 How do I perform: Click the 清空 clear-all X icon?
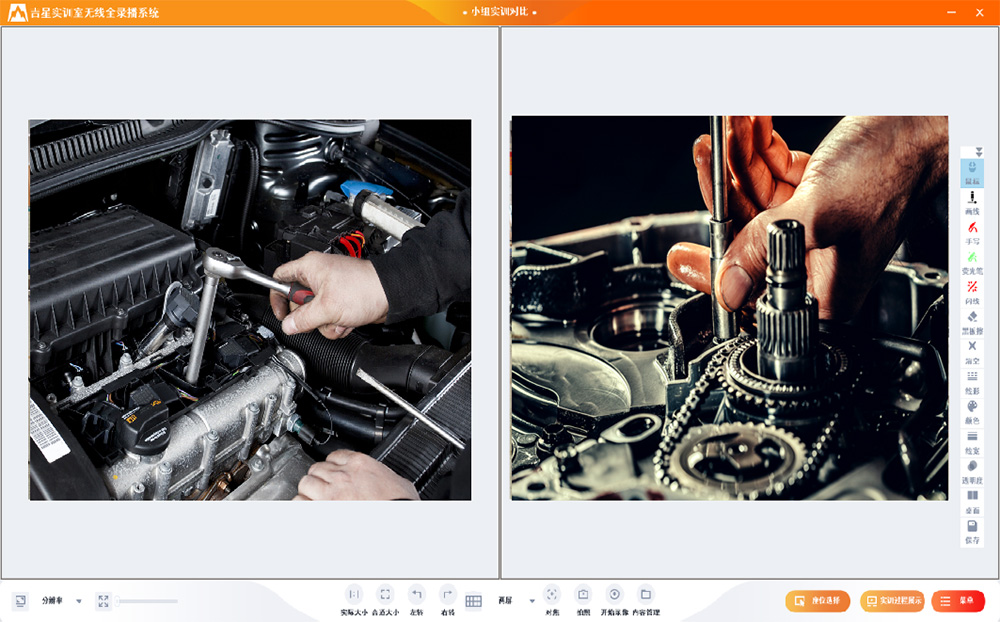tap(971, 348)
